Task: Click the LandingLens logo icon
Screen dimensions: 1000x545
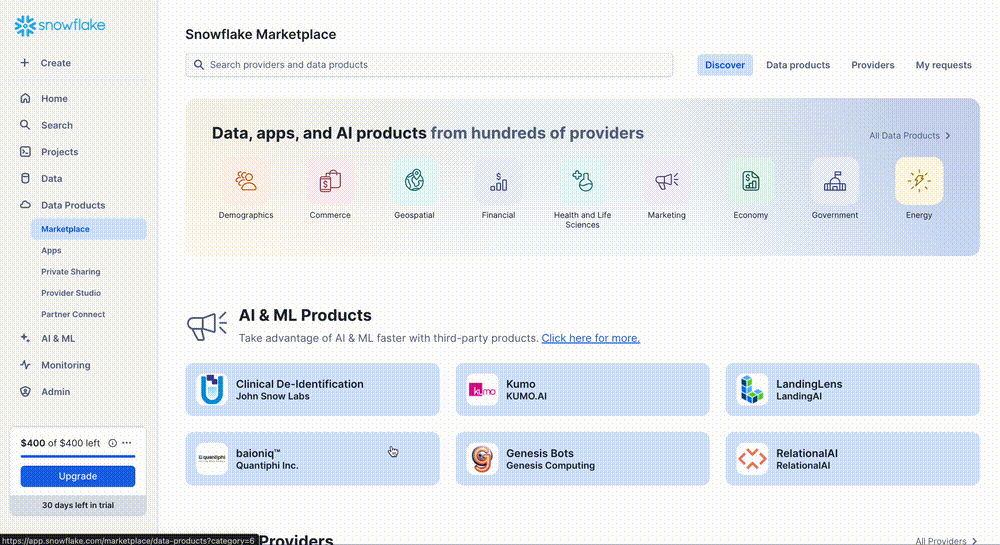Action: [752, 389]
